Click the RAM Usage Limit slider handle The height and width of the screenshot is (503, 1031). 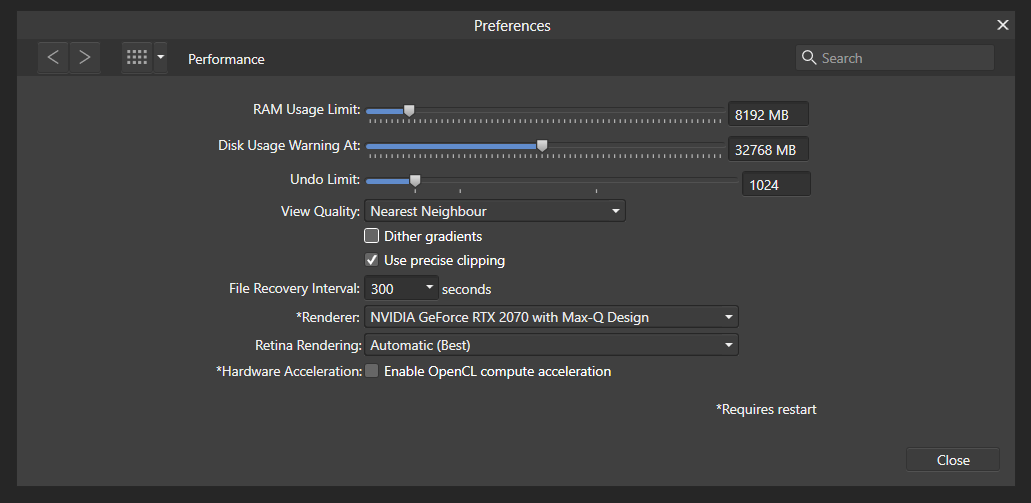coord(409,110)
